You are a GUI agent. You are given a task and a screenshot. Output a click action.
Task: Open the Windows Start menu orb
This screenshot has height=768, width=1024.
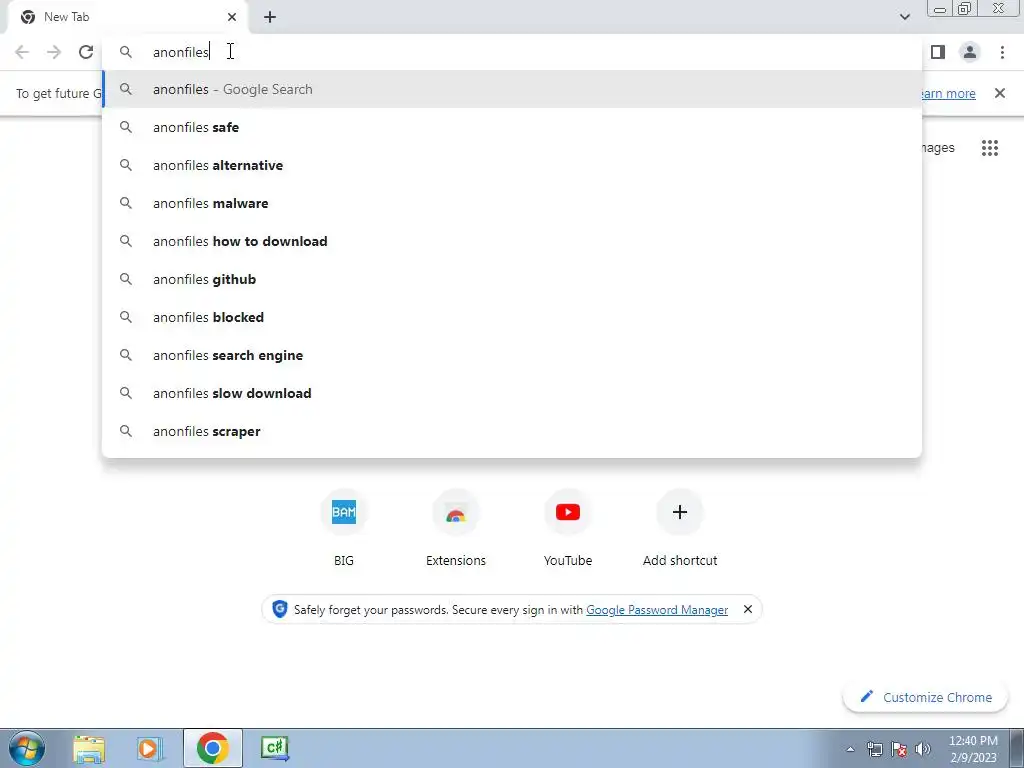tap(27, 748)
